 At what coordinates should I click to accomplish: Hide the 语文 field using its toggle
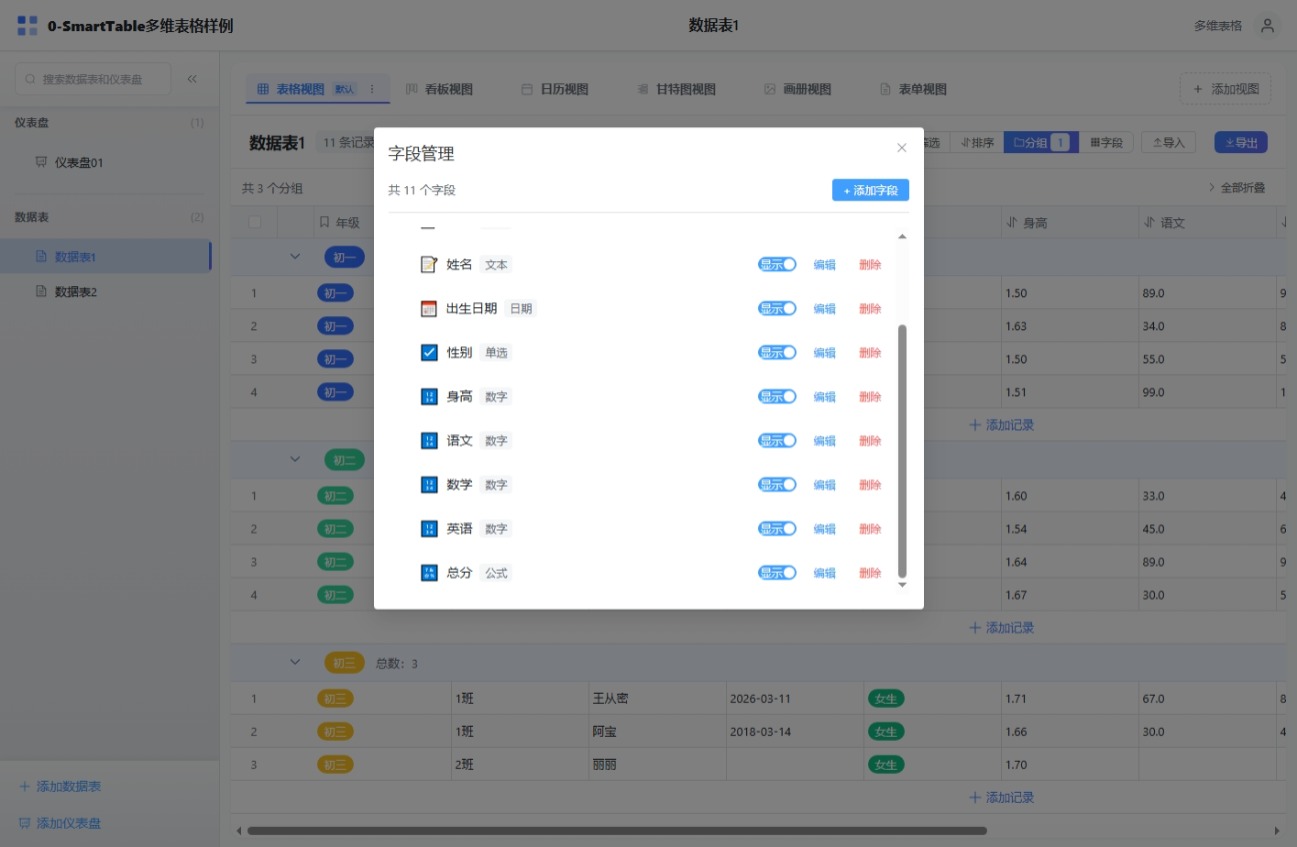click(776, 441)
